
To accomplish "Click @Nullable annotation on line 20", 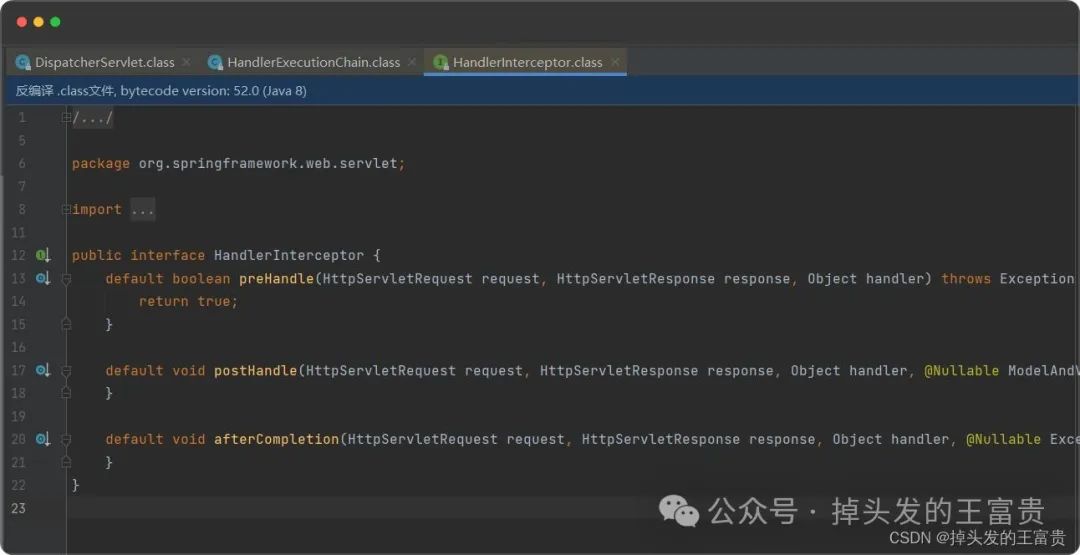I will [x=1004, y=439].
